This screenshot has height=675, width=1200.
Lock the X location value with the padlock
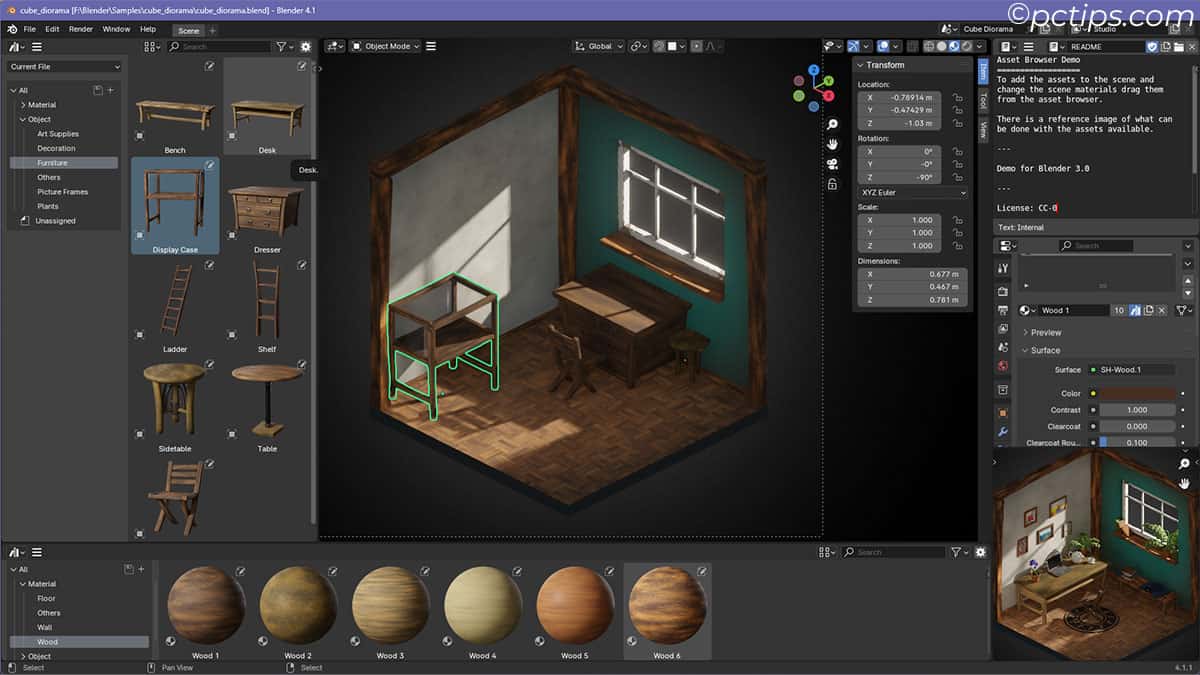pyautogui.click(x=958, y=99)
